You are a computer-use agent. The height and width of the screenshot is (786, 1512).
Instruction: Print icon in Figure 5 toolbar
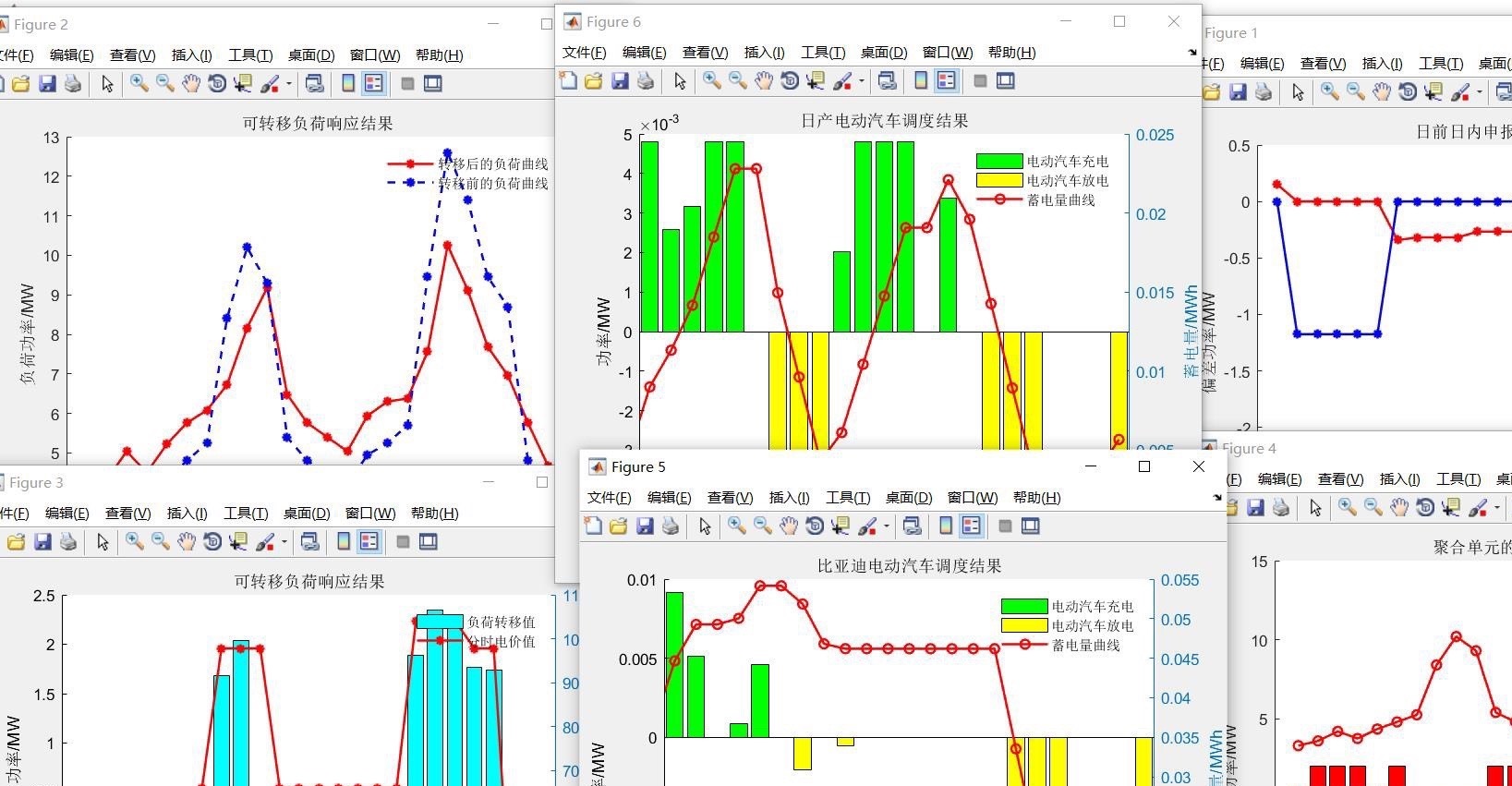[x=671, y=526]
